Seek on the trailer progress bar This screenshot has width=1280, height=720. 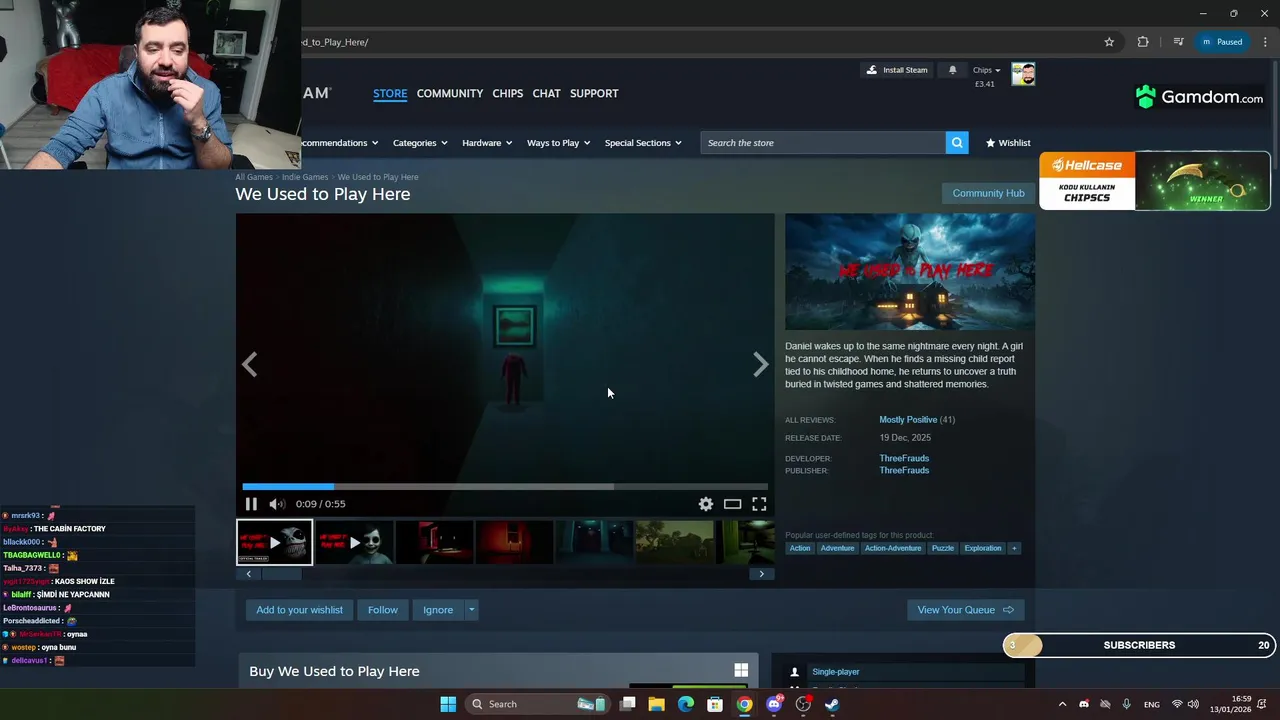pyautogui.click(x=505, y=487)
